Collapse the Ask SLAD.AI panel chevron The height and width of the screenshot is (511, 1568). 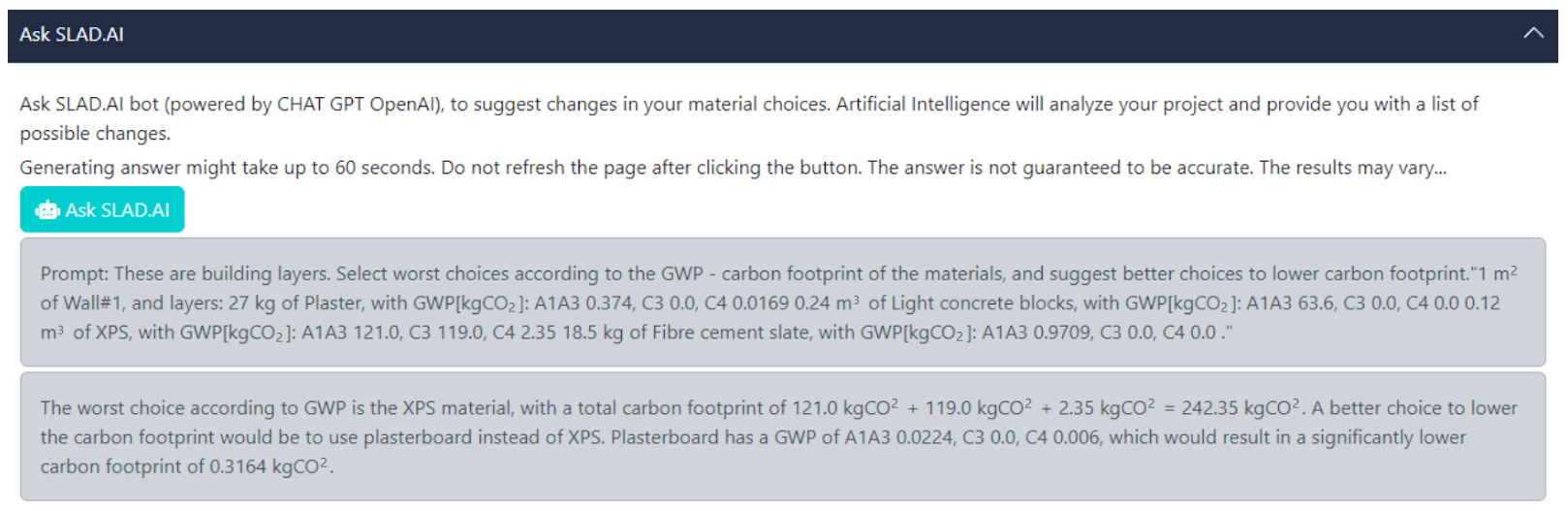tap(1532, 34)
